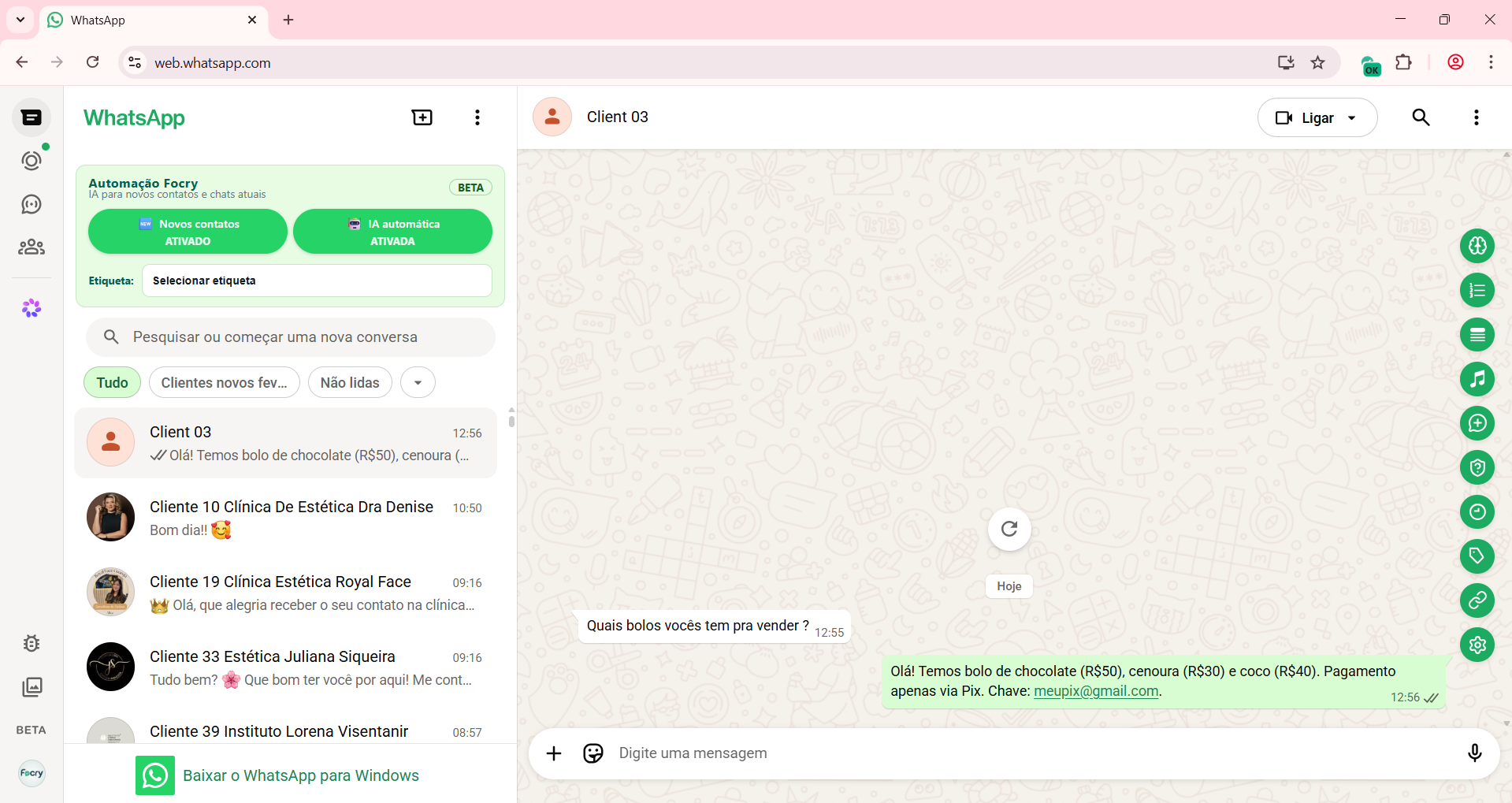This screenshot has height=803, width=1512.
Task: Click the microphone voice message icon
Action: point(1474,753)
